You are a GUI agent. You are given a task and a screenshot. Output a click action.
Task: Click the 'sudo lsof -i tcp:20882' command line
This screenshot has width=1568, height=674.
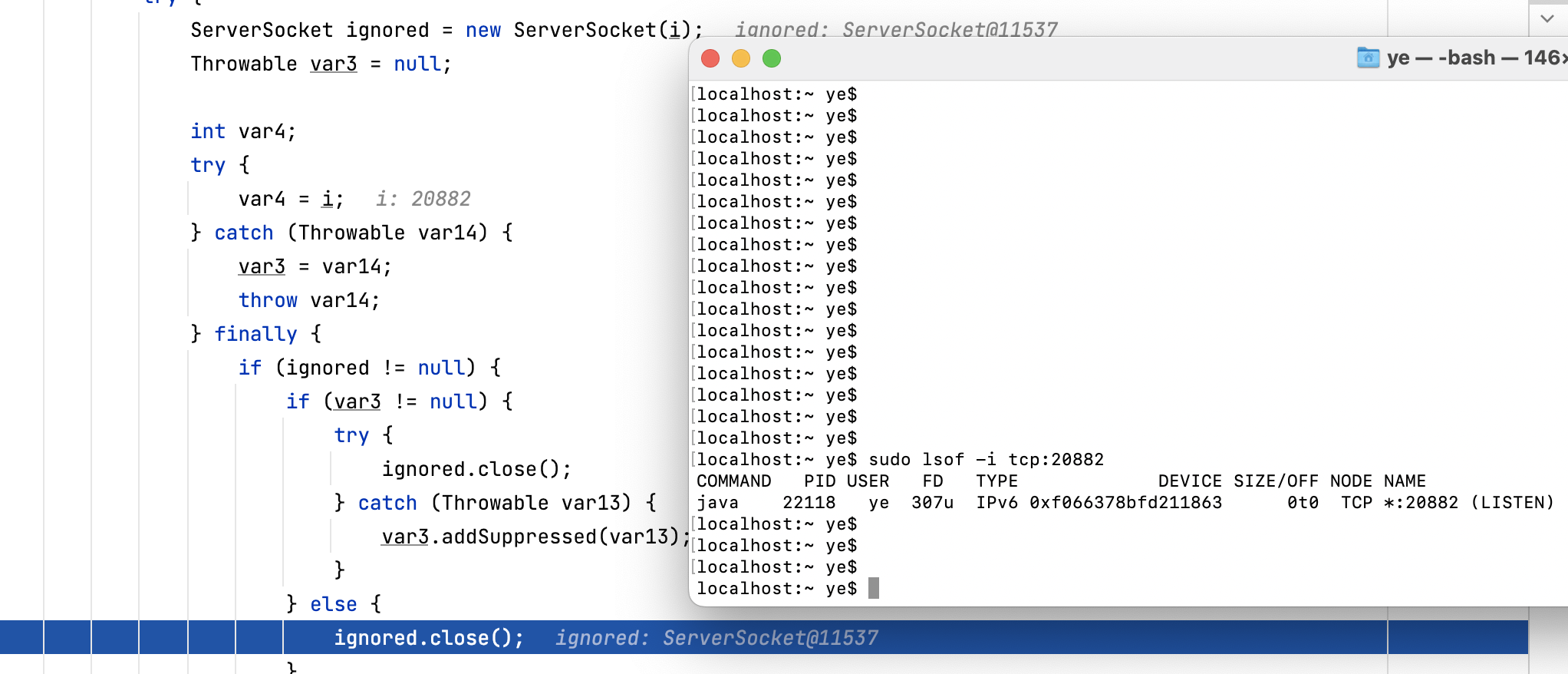pos(986,459)
